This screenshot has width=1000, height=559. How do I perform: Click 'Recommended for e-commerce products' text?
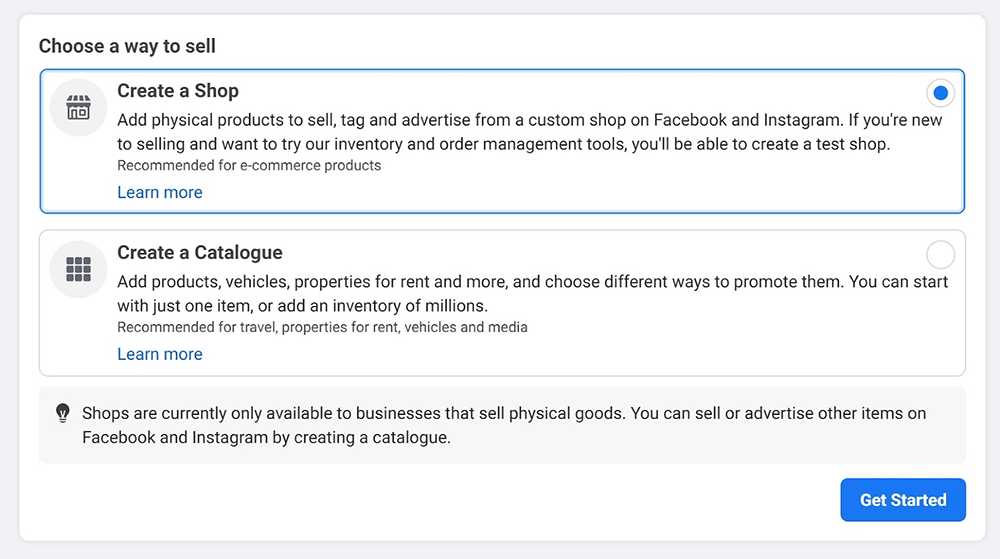[249, 165]
